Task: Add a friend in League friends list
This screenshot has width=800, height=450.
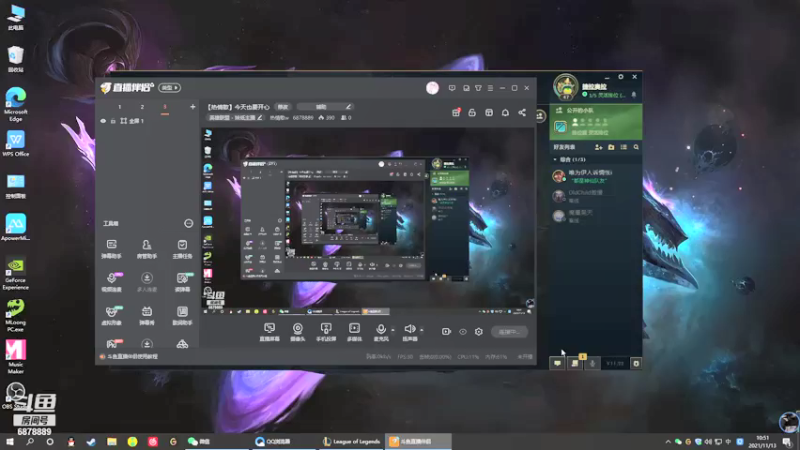Action: click(x=598, y=147)
